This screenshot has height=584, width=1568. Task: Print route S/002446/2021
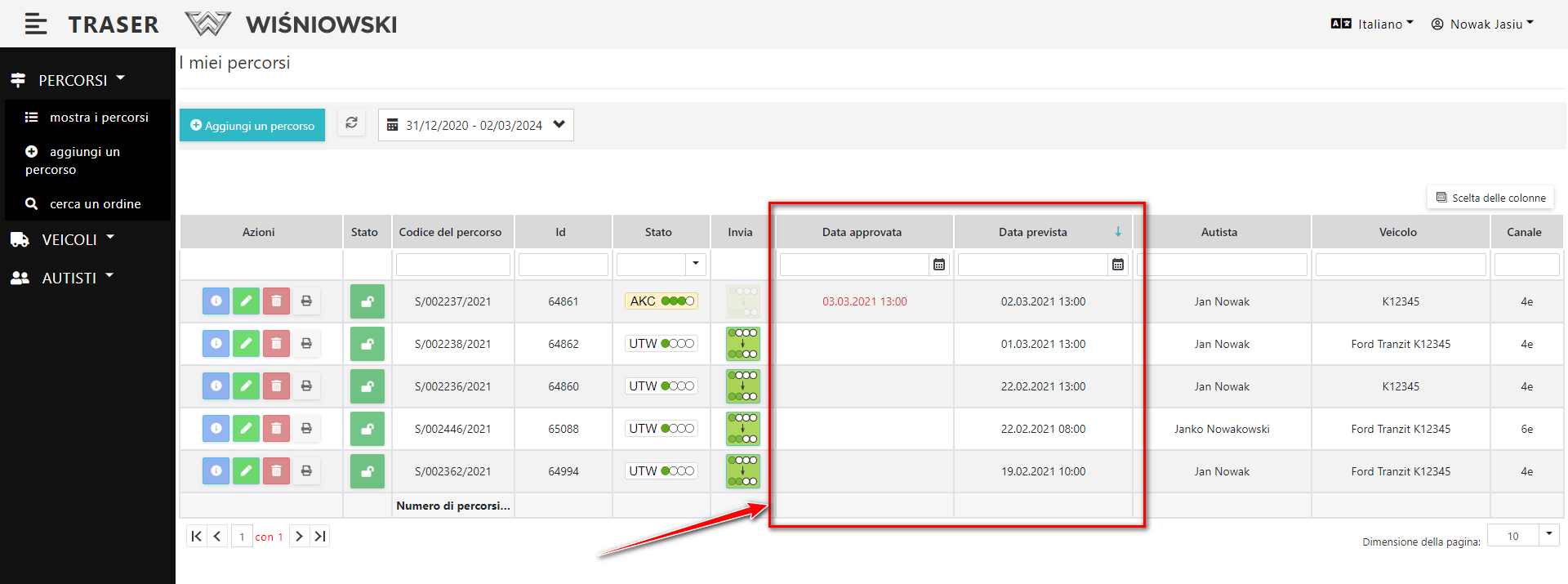coord(306,429)
